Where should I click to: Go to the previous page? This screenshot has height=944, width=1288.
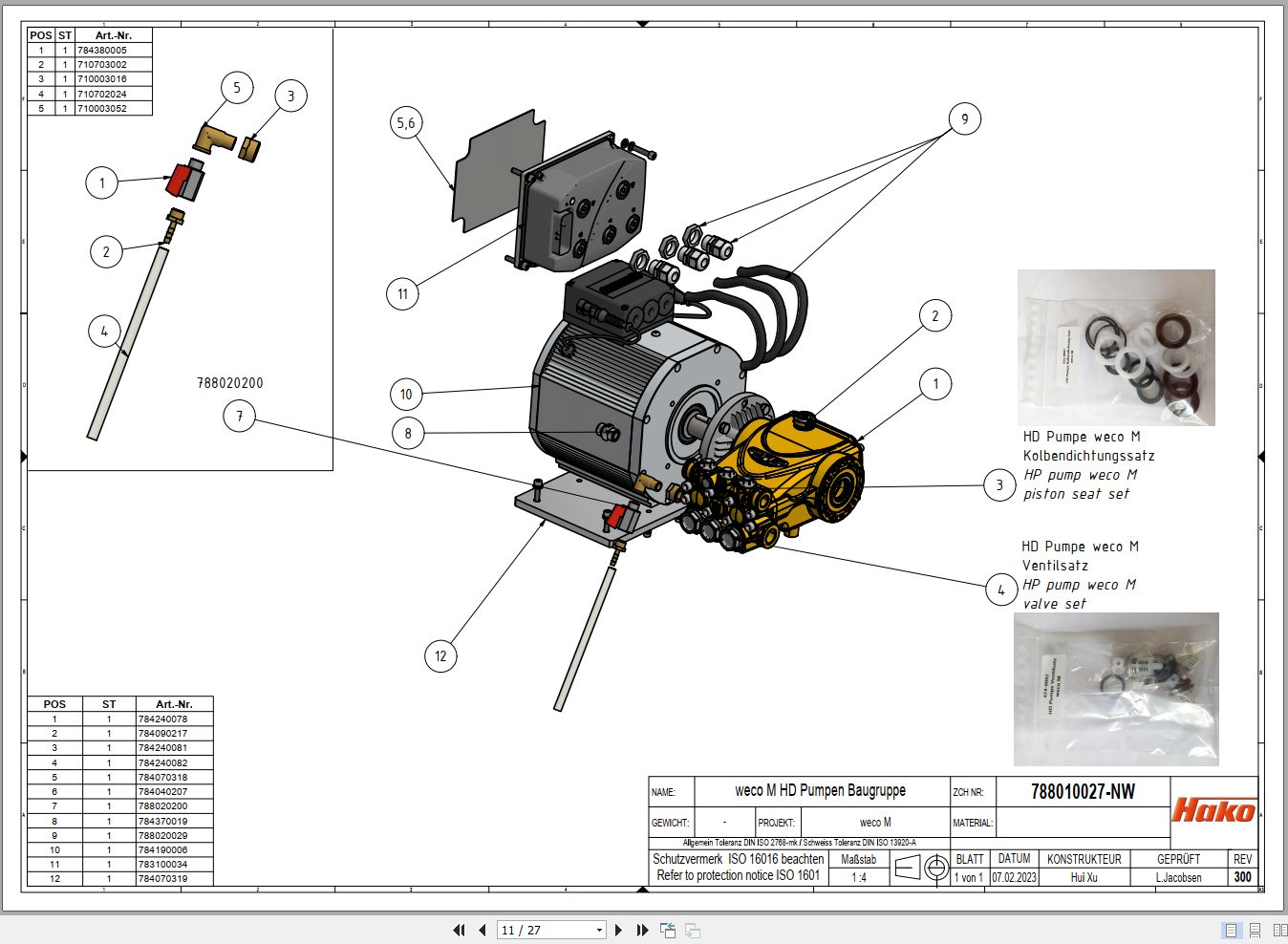point(482,930)
